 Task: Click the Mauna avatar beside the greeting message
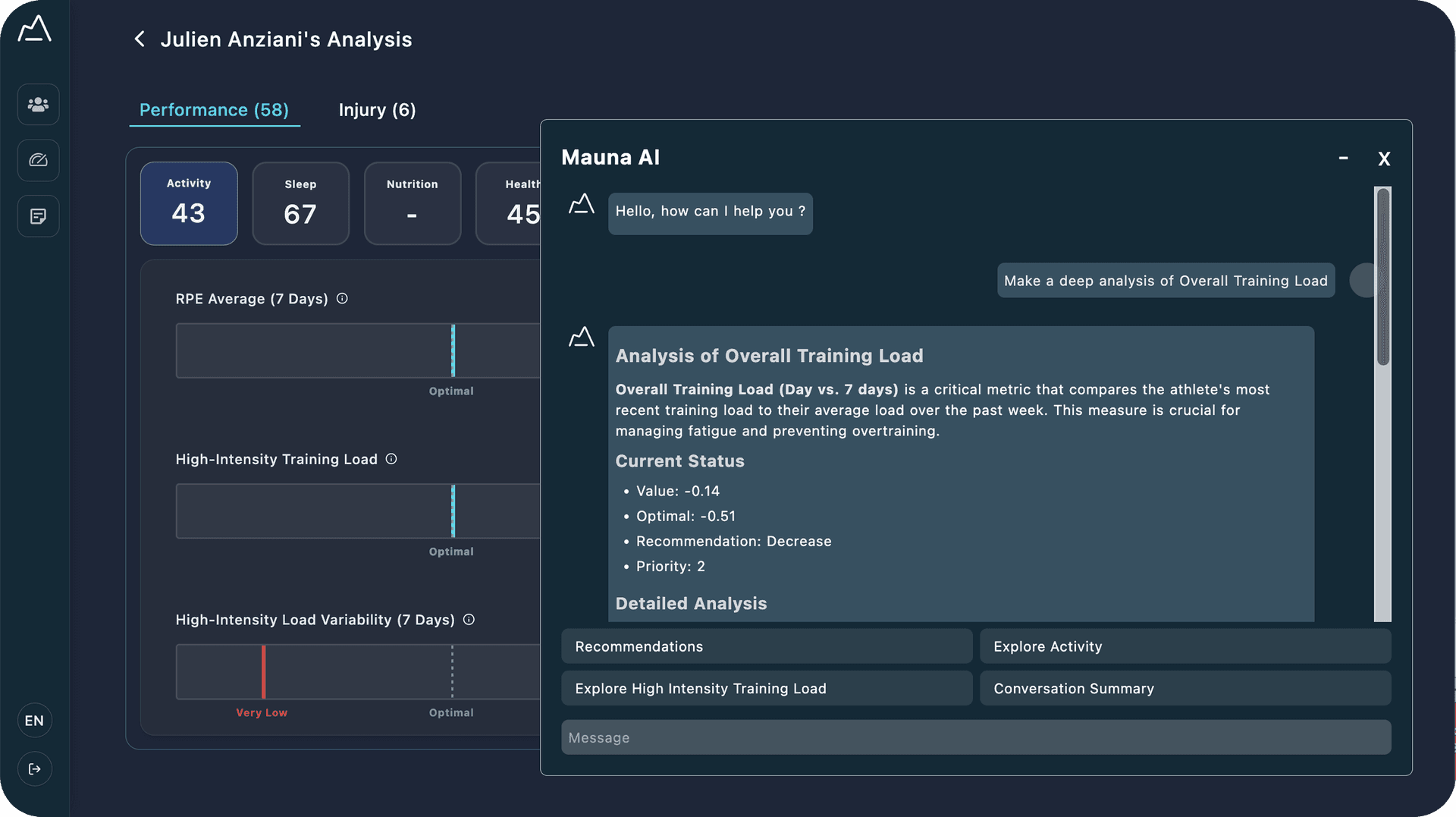click(x=582, y=204)
